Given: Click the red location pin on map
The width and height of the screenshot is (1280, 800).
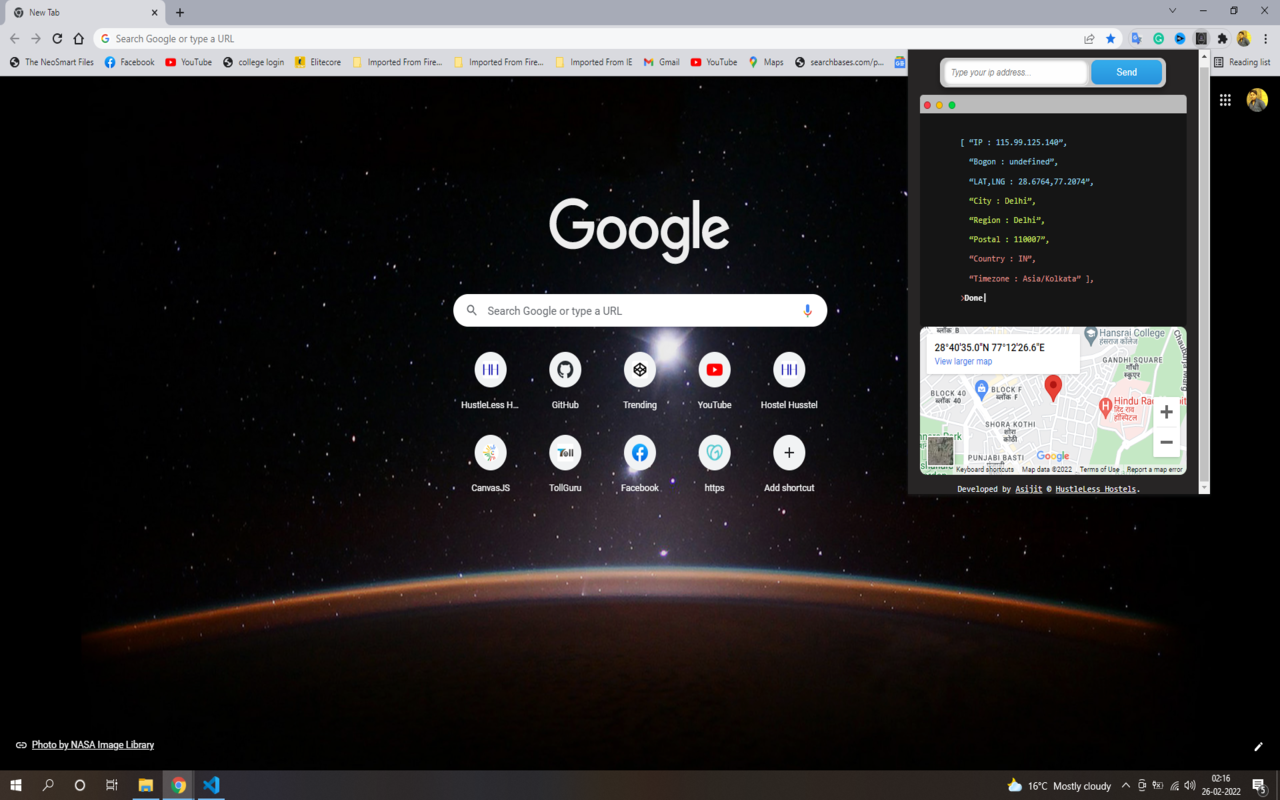Looking at the screenshot, I should (1053, 388).
